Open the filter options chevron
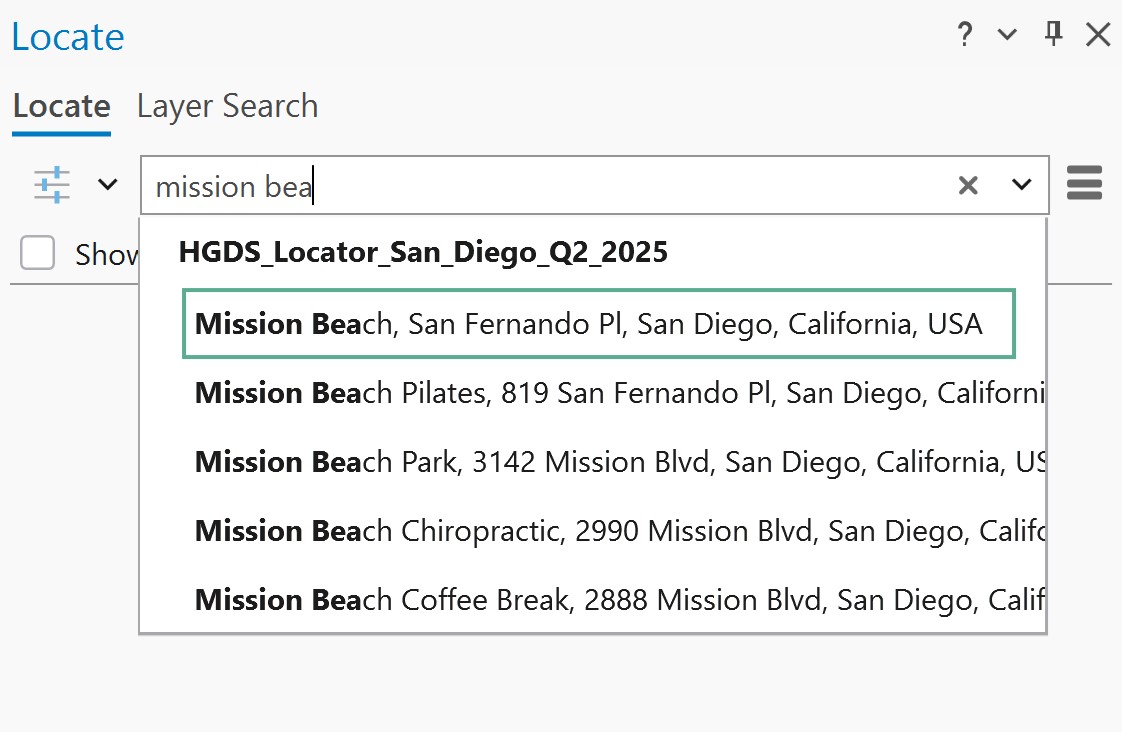The width and height of the screenshot is (1122, 732). 107,184
